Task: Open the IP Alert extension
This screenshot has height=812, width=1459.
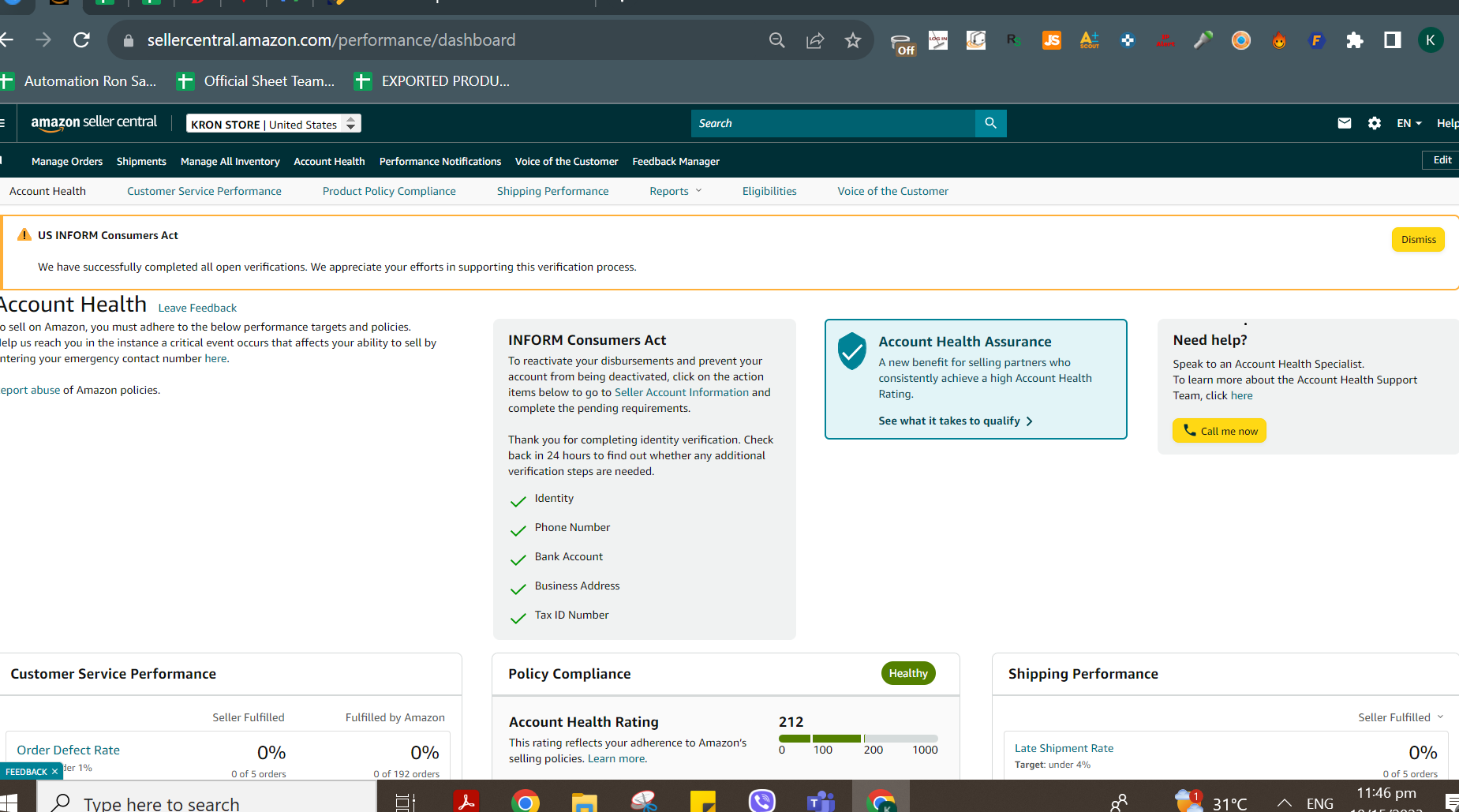Action: (x=1165, y=40)
